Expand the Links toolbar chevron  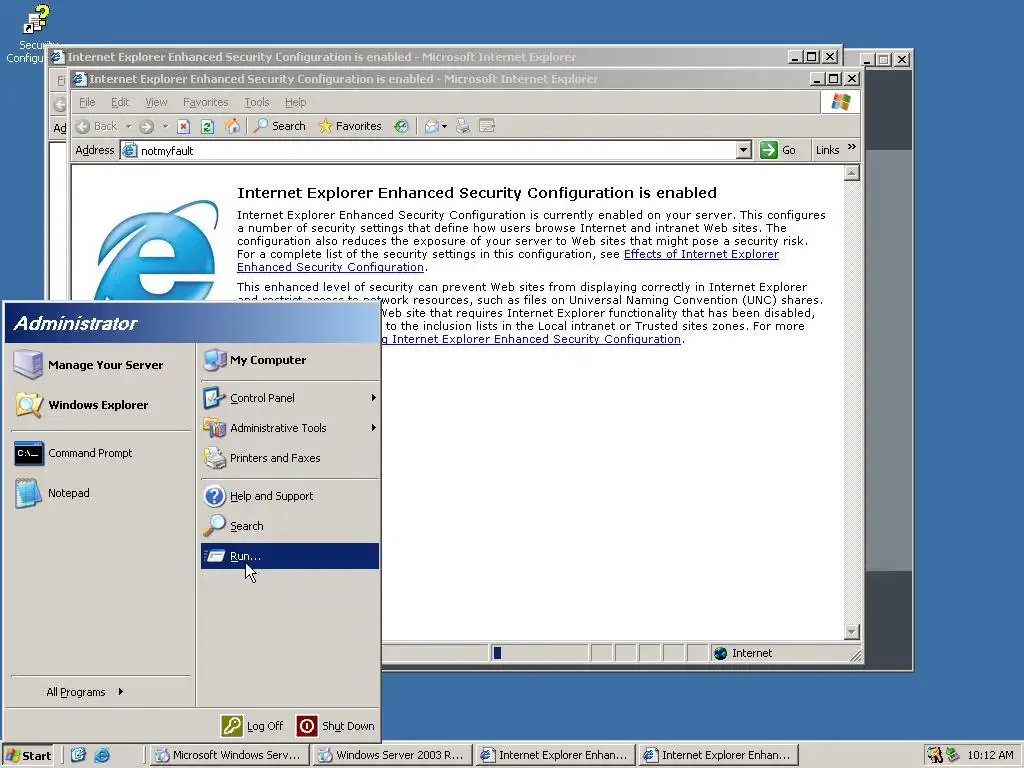[x=852, y=148]
